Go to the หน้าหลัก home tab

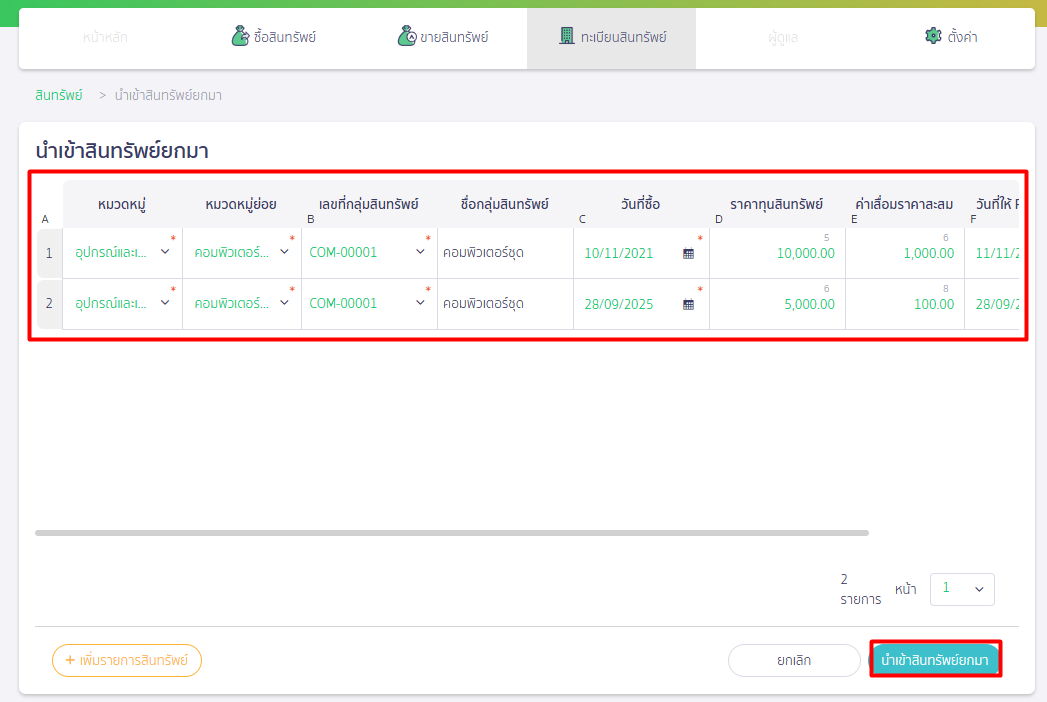105,38
